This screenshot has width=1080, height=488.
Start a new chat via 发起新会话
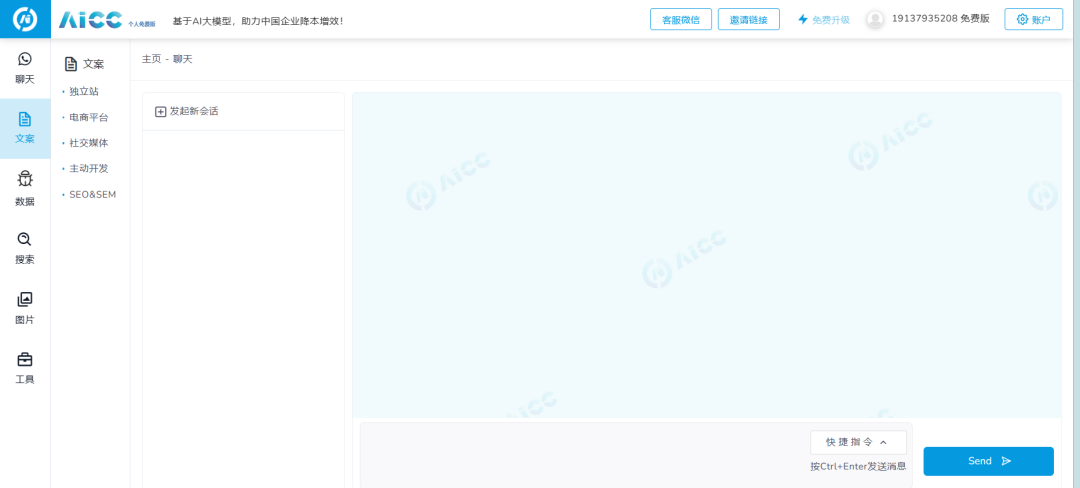point(187,112)
